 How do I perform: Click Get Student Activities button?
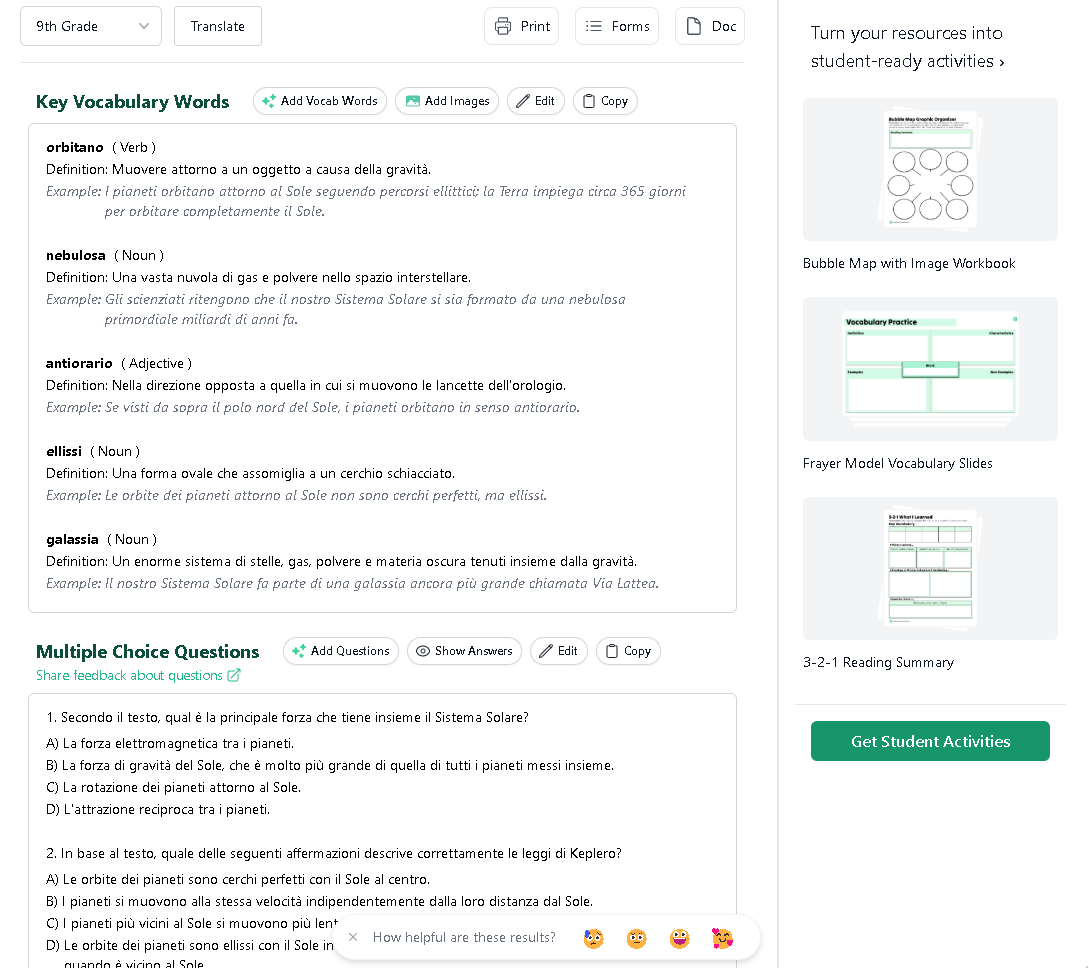click(x=930, y=741)
